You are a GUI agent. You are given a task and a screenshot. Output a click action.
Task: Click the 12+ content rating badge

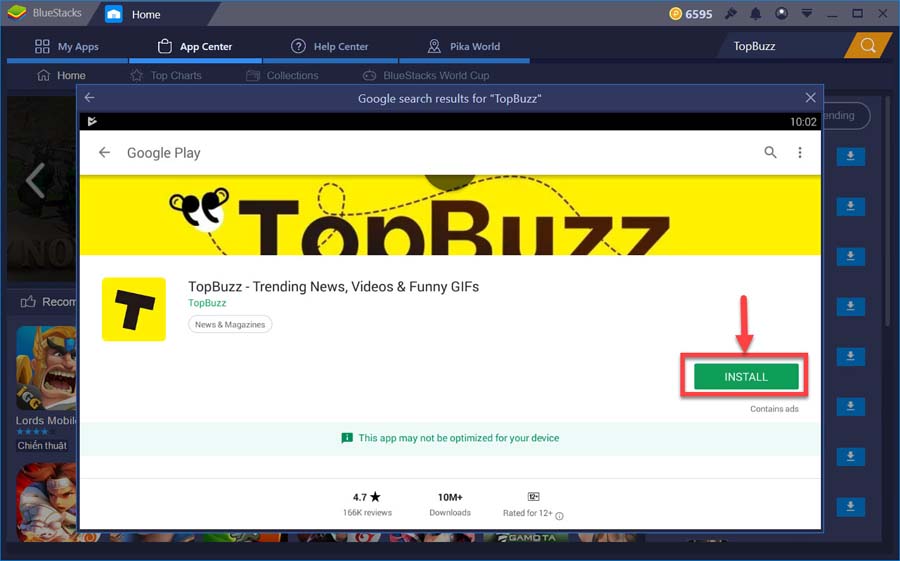[x=533, y=496]
